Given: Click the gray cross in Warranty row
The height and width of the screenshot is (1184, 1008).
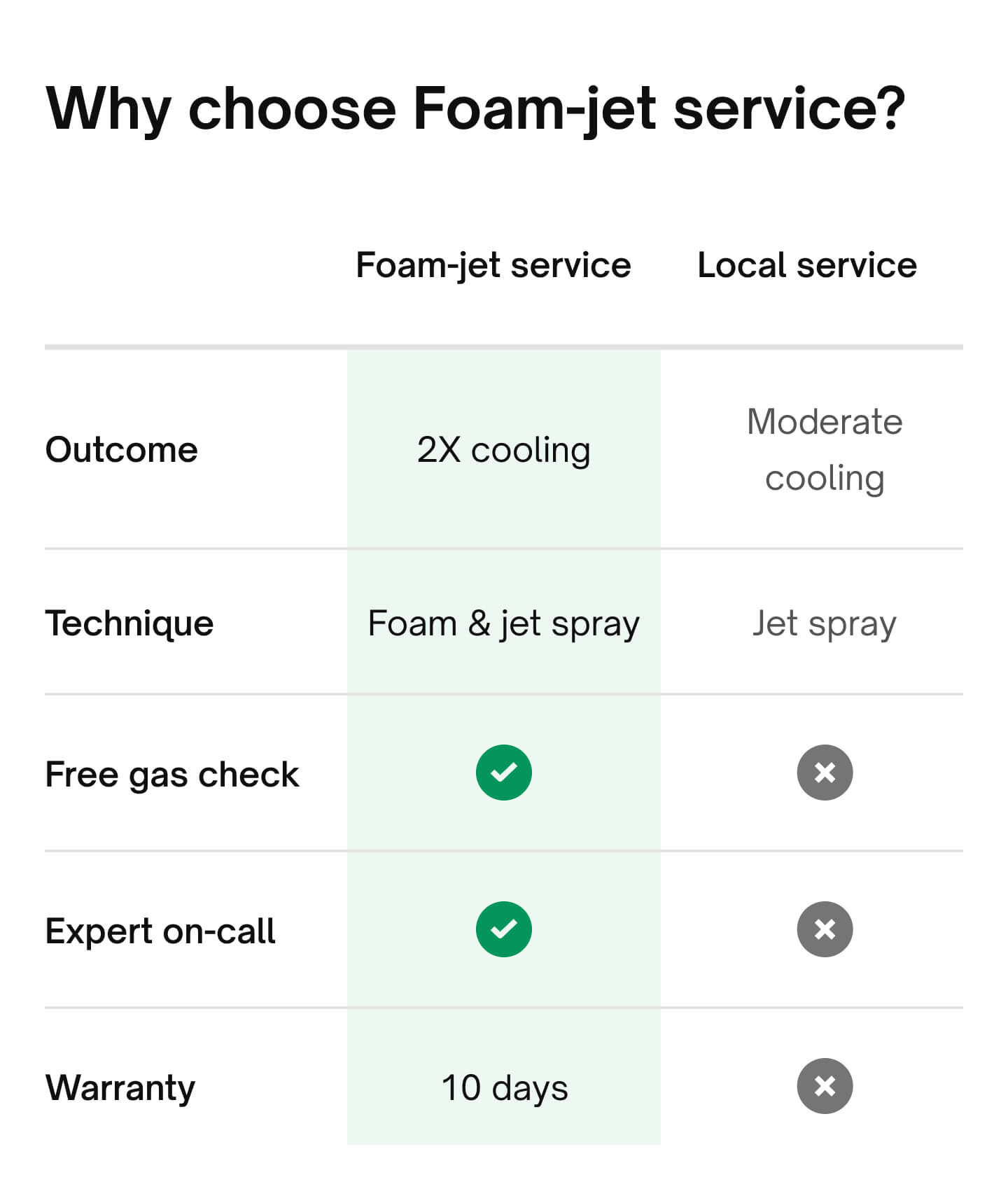Looking at the screenshot, I should pos(825,1086).
